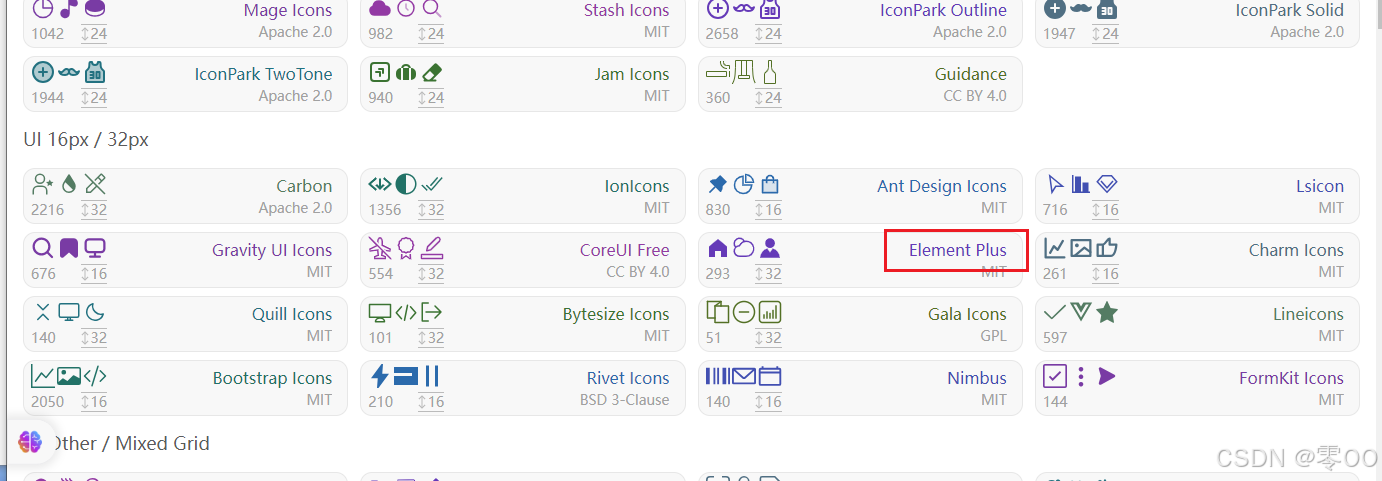
Task: Click the Vue logo icon in Lineicons card
Action: pos(1081,312)
